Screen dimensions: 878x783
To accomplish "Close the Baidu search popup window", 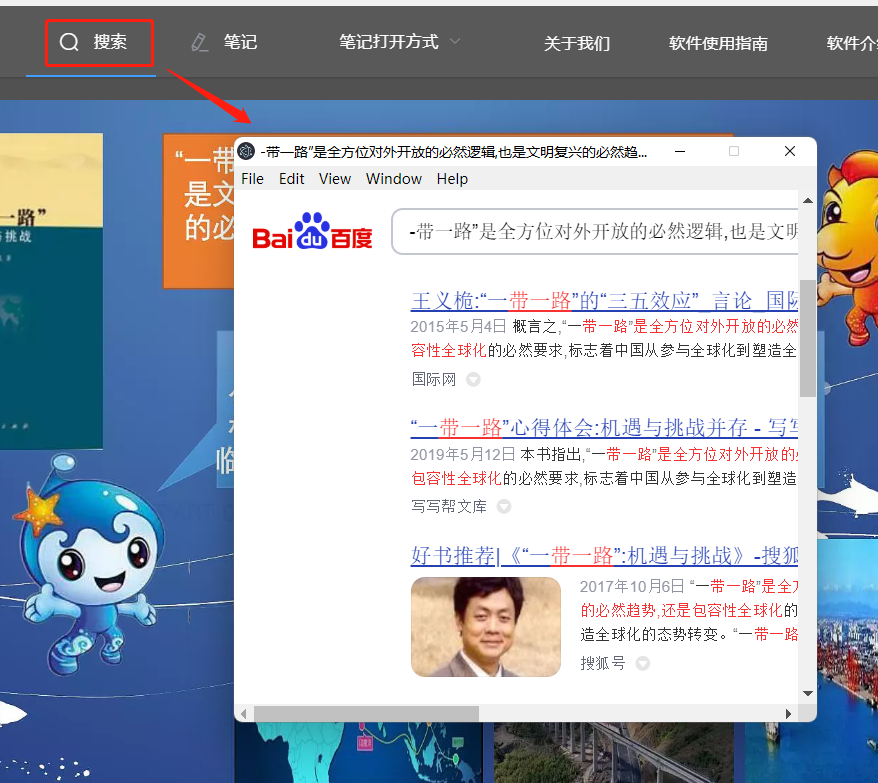I will click(790, 152).
